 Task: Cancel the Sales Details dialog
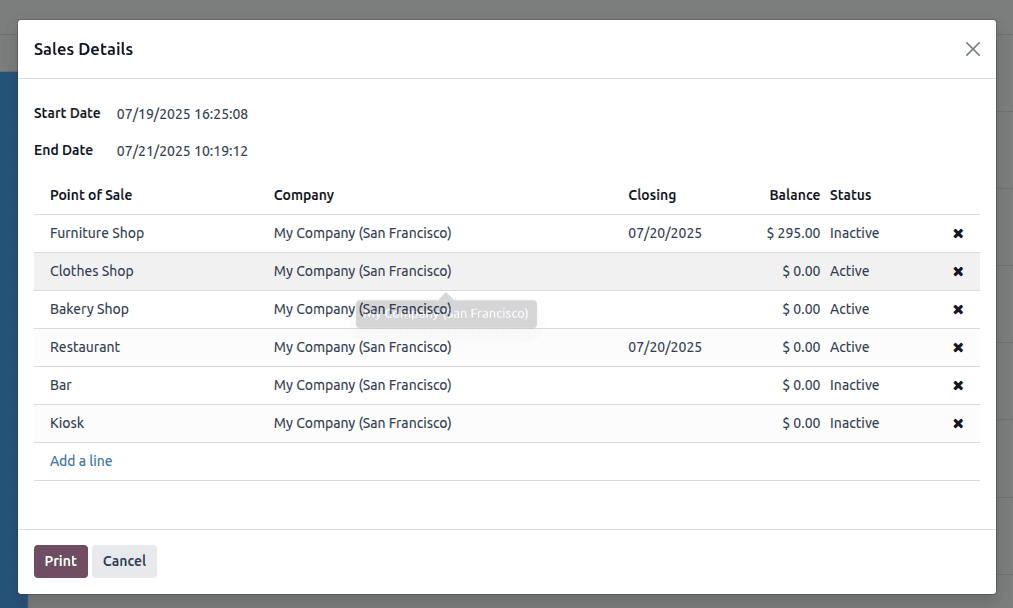(x=124, y=561)
